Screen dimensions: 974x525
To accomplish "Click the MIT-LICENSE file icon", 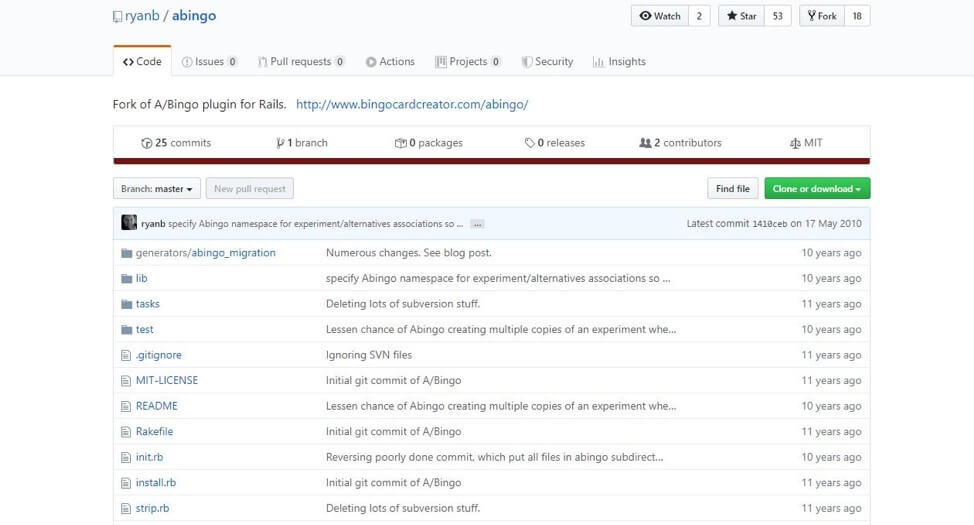I will pyautogui.click(x=126, y=381).
